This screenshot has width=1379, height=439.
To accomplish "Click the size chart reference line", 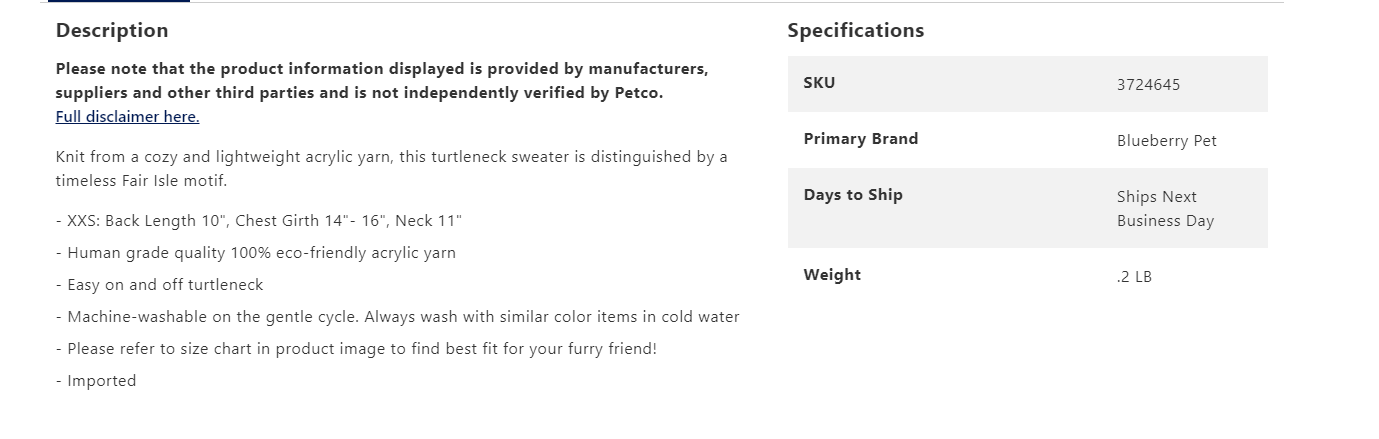I will [356, 349].
